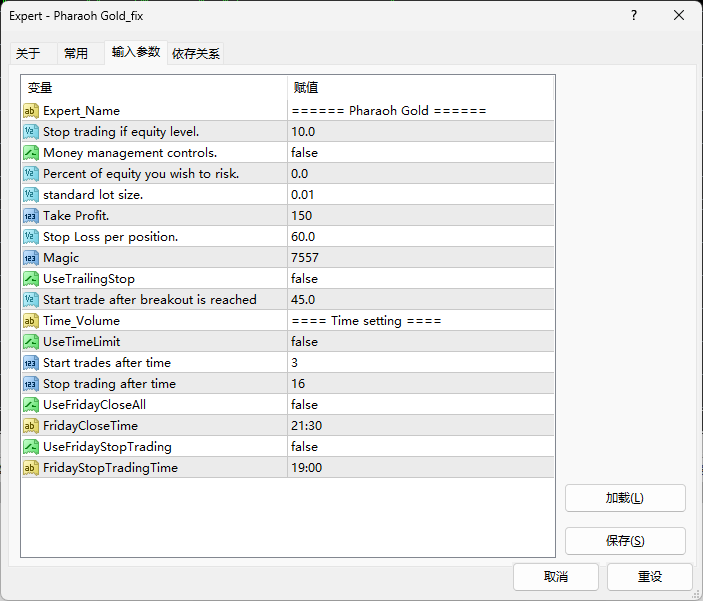
Task: Click the string icon beside Time_Volume
Action: 30,321
